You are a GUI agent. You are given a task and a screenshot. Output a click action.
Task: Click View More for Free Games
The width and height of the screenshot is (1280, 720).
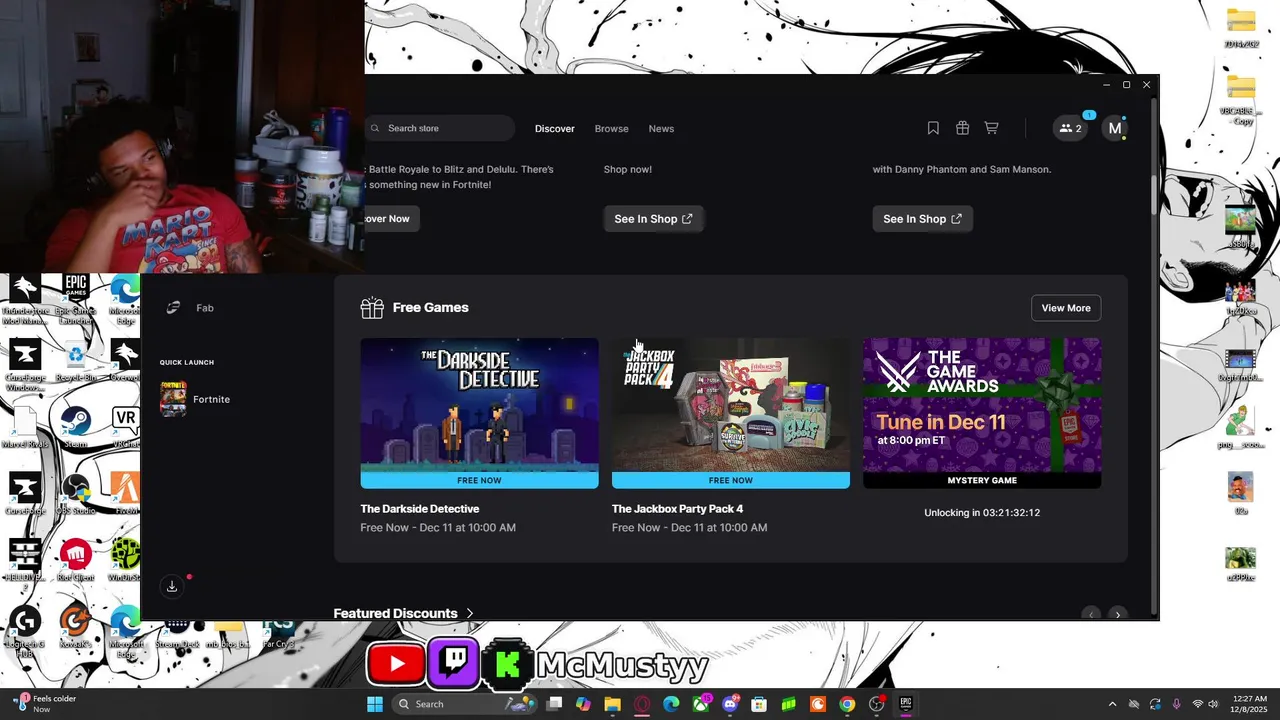tap(1066, 308)
